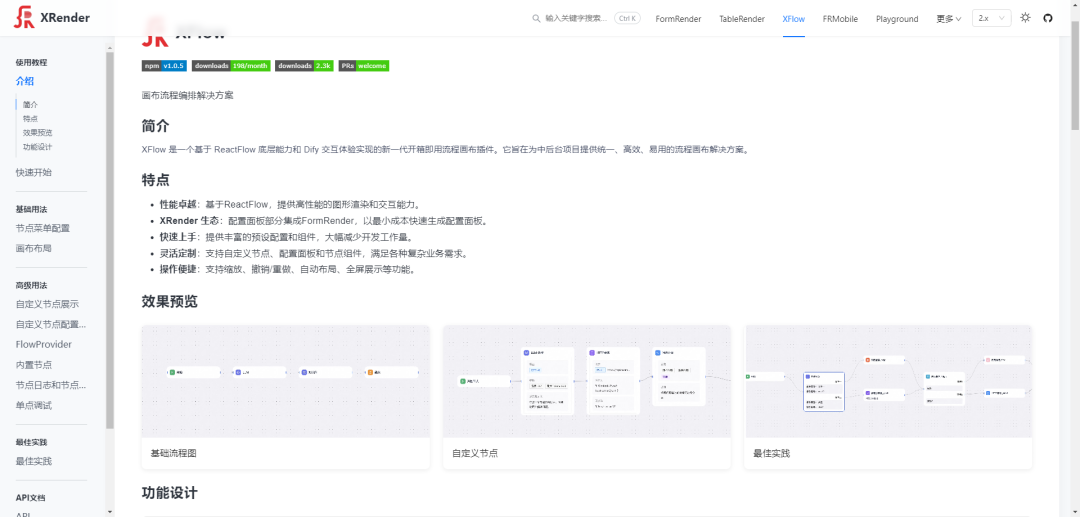The image size is (1080, 517).
Task: Click the 高级用法 sidebar section label
Action: [x=32, y=285]
